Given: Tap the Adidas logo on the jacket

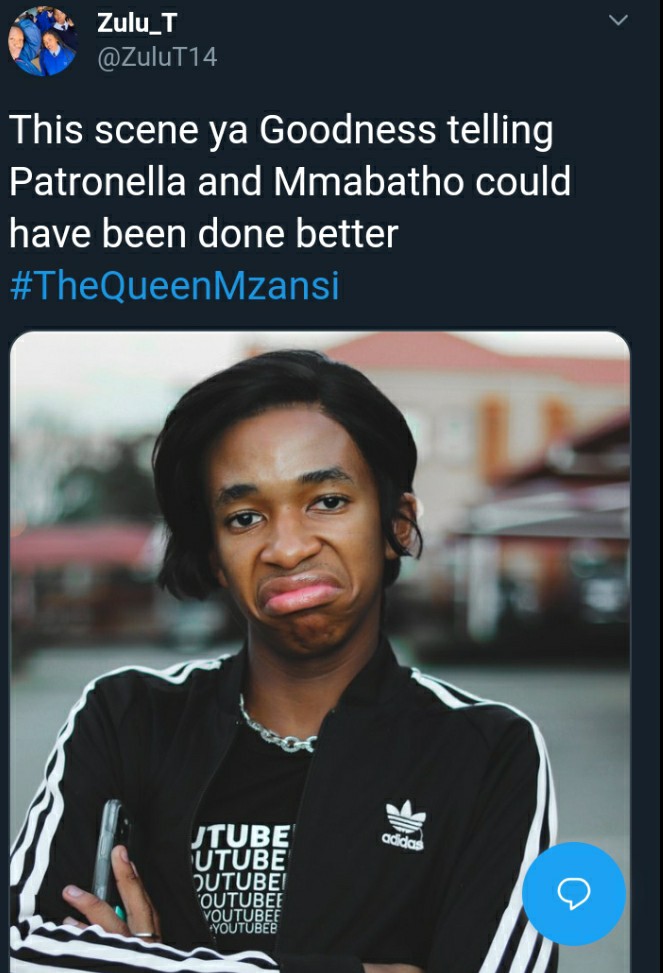Looking at the screenshot, I should coord(404,825).
